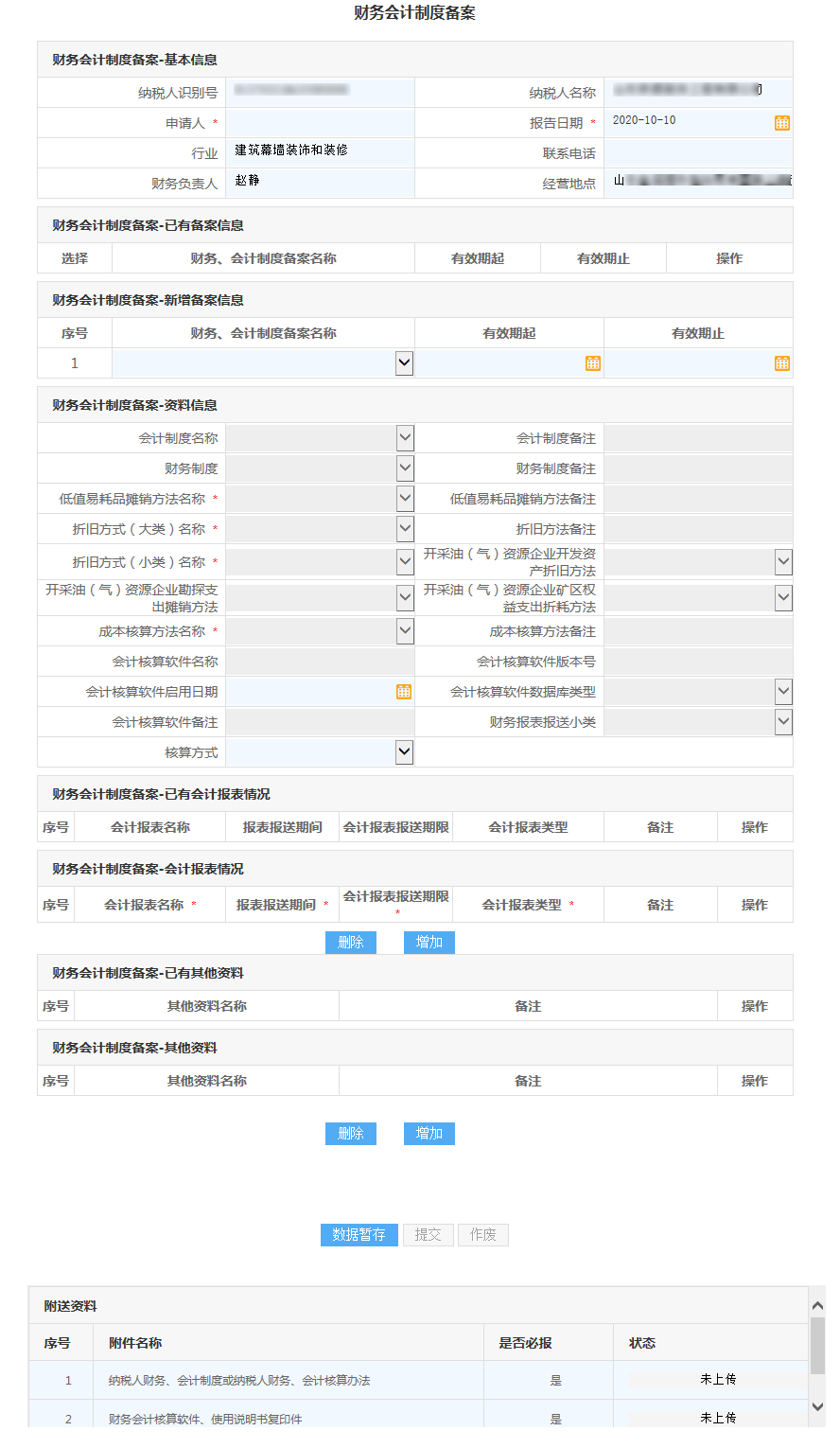This screenshot has width=840, height=1448.
Task: Click 增加 button under 会计报表情况 table
Action: click(x=429, y=943)
